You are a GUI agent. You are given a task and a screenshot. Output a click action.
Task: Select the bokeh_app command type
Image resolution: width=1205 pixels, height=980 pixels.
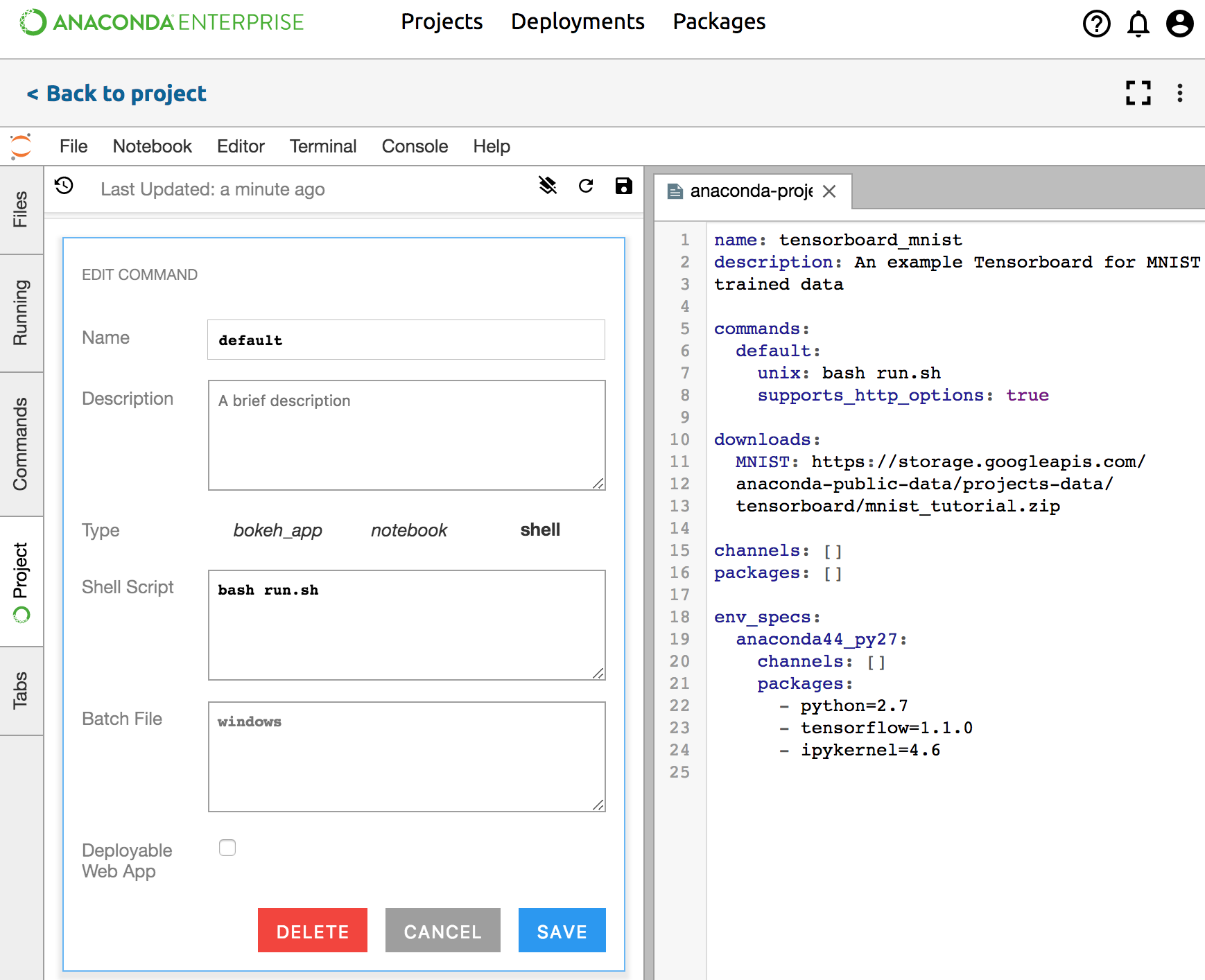tap(277, 530)
